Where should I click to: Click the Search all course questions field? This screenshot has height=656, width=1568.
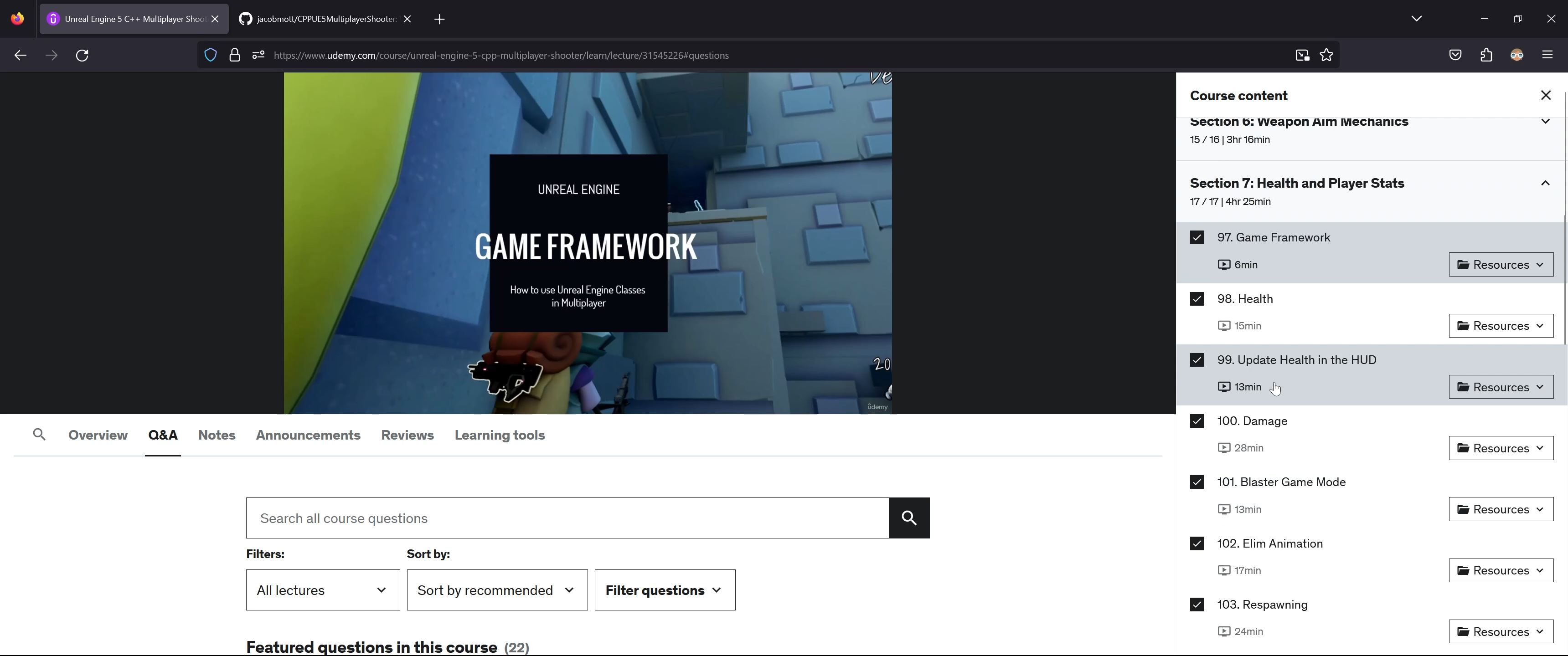coord(567,518)
